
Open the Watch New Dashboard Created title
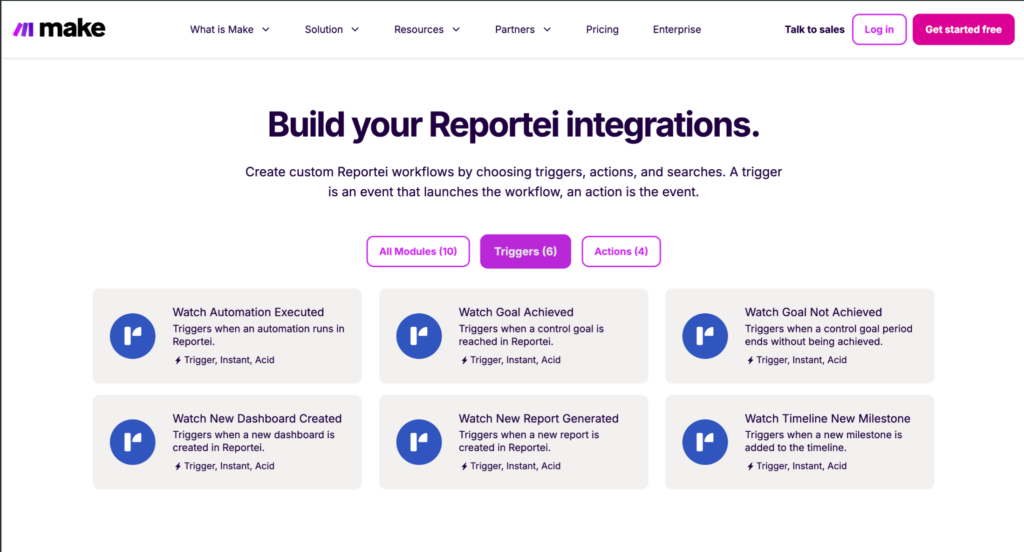point(257,419)
